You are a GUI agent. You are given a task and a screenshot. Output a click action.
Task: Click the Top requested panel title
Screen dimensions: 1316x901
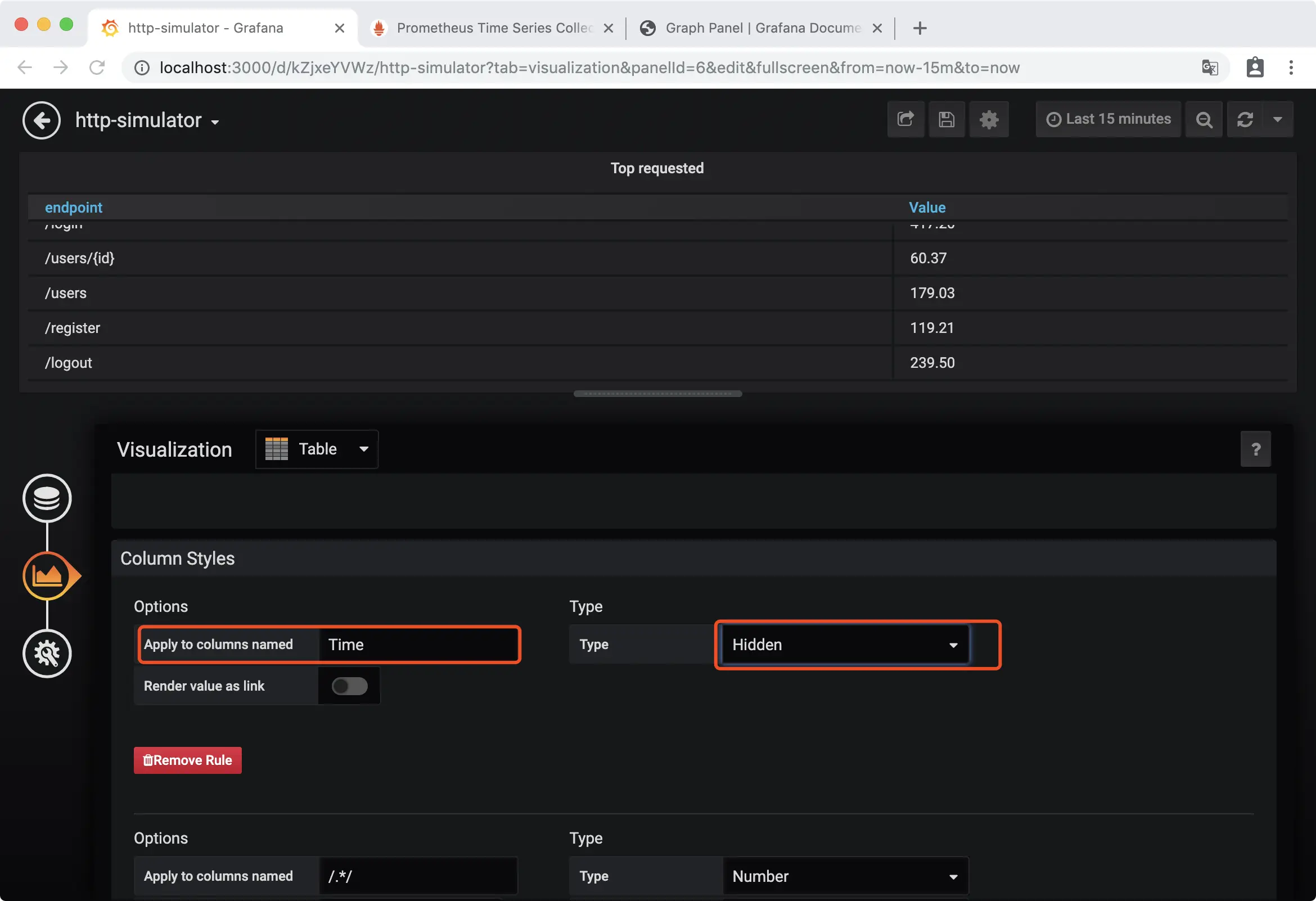(657, 168)
